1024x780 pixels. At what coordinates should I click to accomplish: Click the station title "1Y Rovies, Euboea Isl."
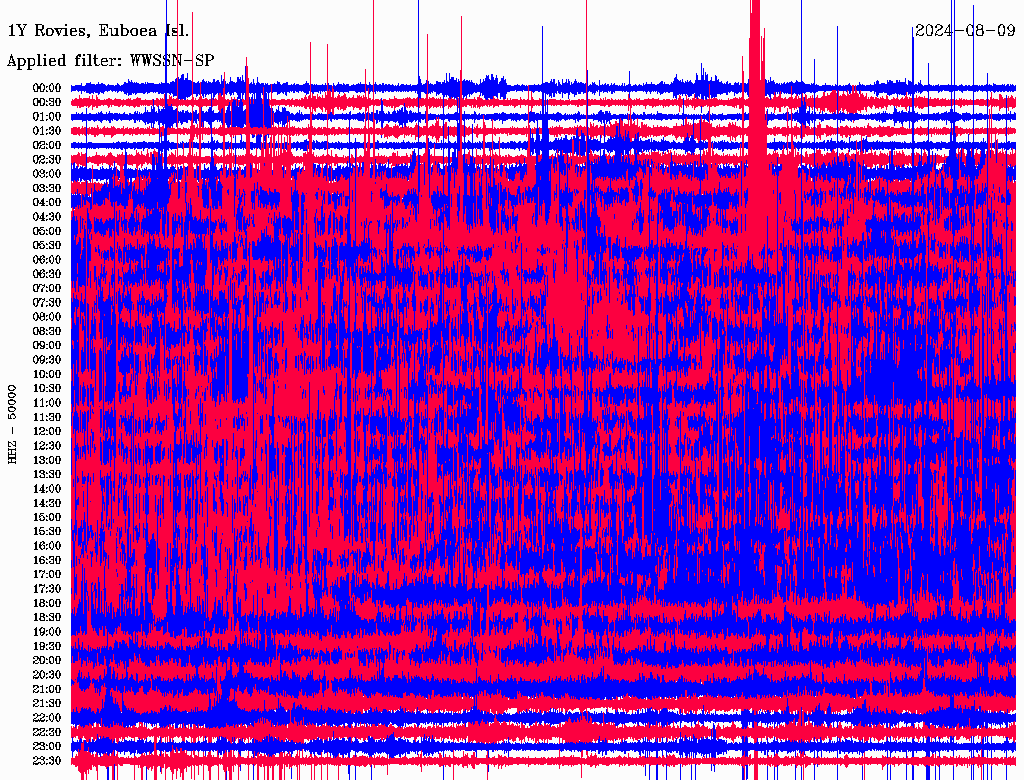tap(98, 30)
